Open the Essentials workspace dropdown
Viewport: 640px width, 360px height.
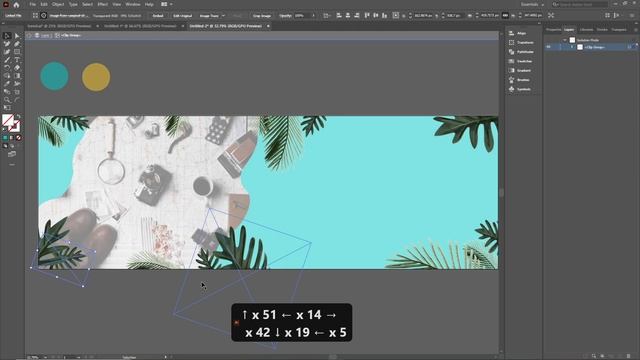[x=533, y=4]
